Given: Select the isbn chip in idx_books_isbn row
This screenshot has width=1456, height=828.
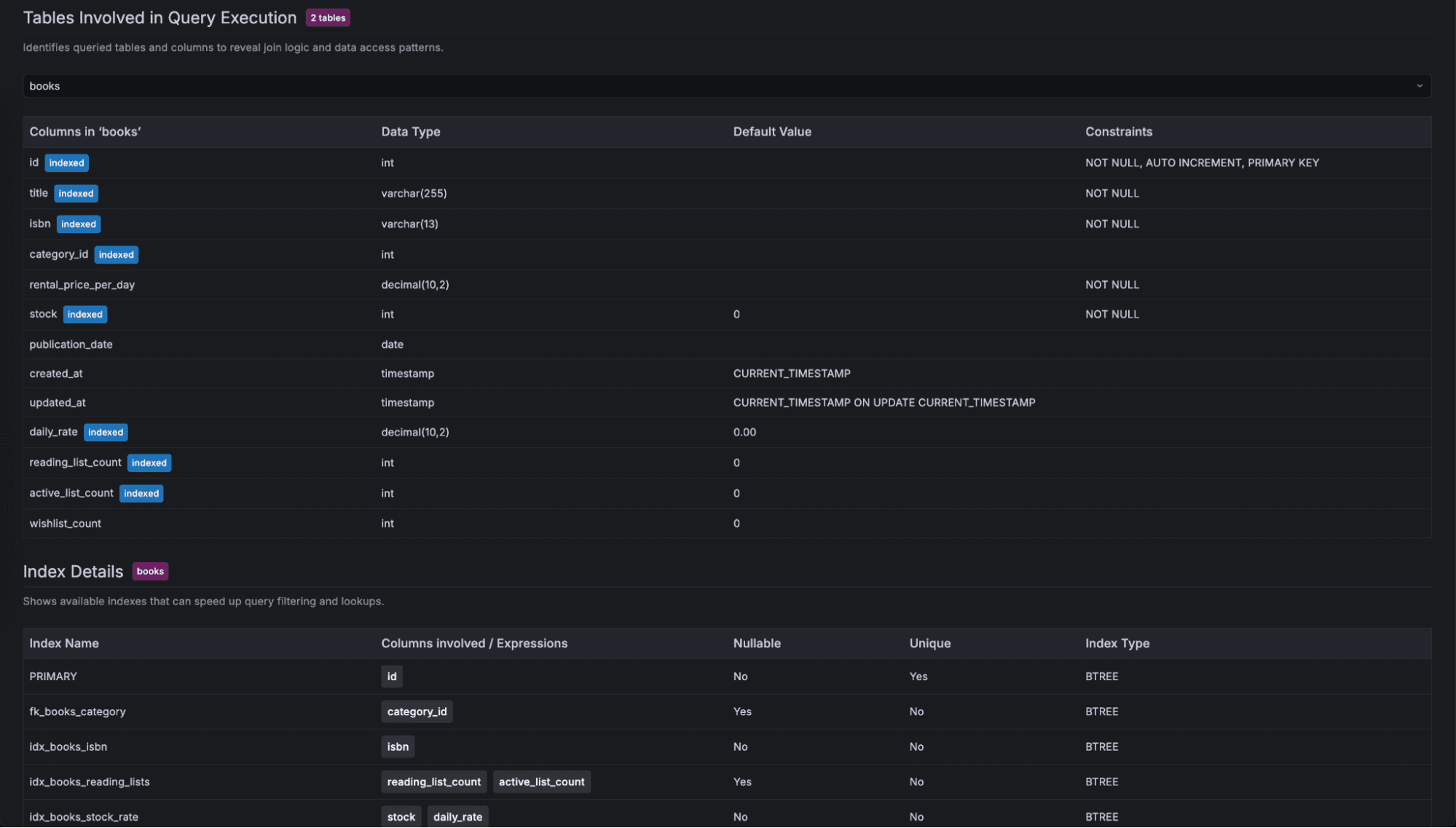Looking at the screenshot, I should pyautogui.click(x=397, y=746).
